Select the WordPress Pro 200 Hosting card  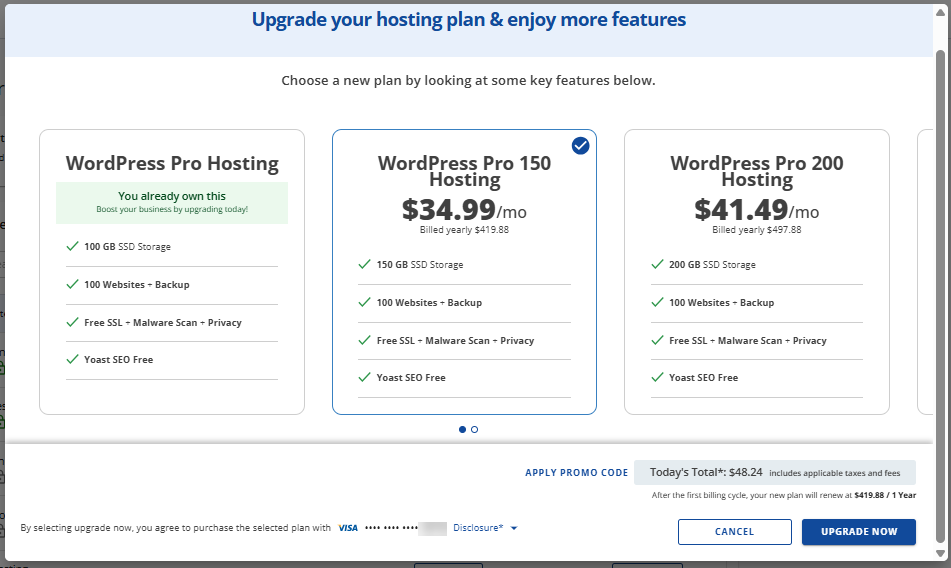pyautogui.click(x=756, y=271)
